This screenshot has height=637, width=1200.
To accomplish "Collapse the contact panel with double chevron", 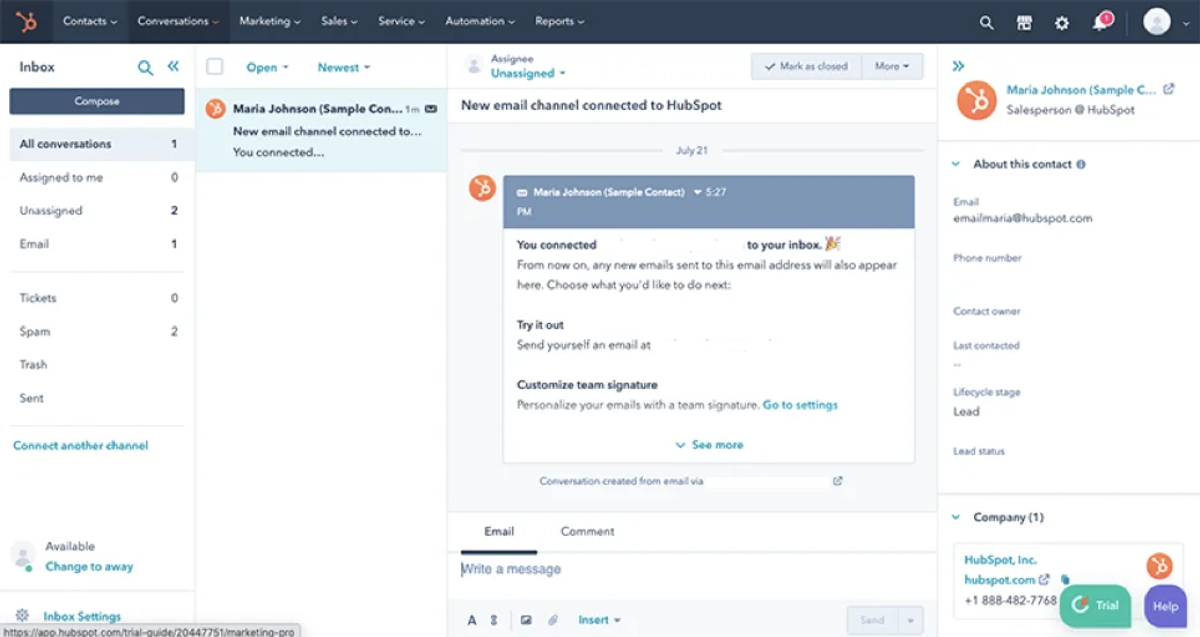I will 958,66.
